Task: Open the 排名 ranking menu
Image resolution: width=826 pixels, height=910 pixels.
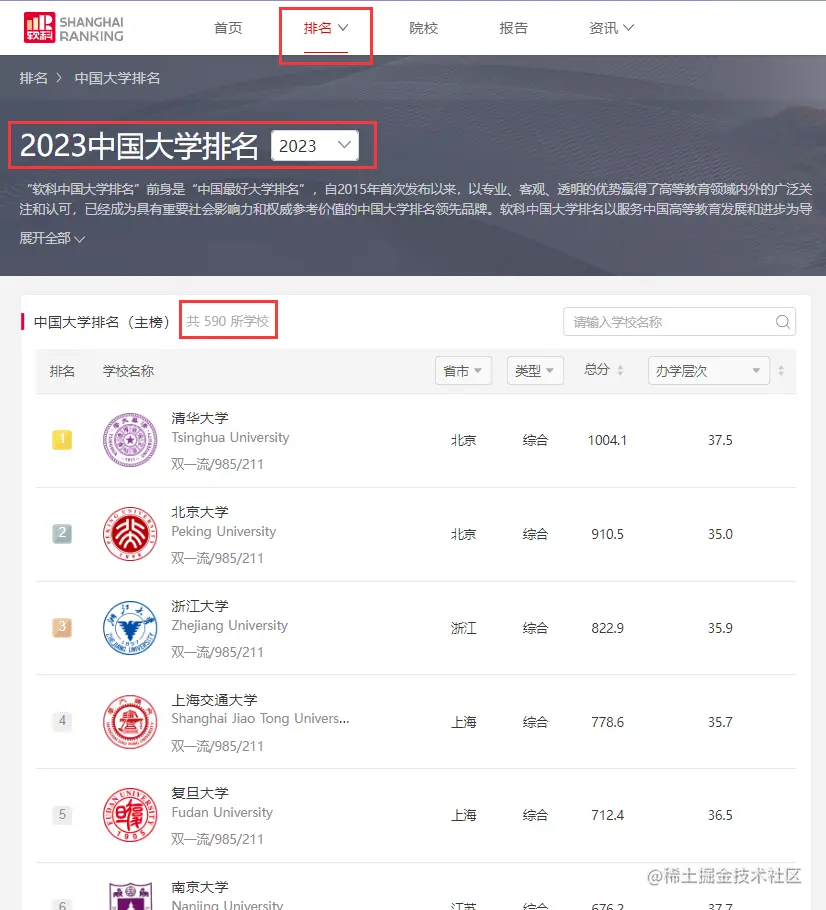Action: (326, 28)
